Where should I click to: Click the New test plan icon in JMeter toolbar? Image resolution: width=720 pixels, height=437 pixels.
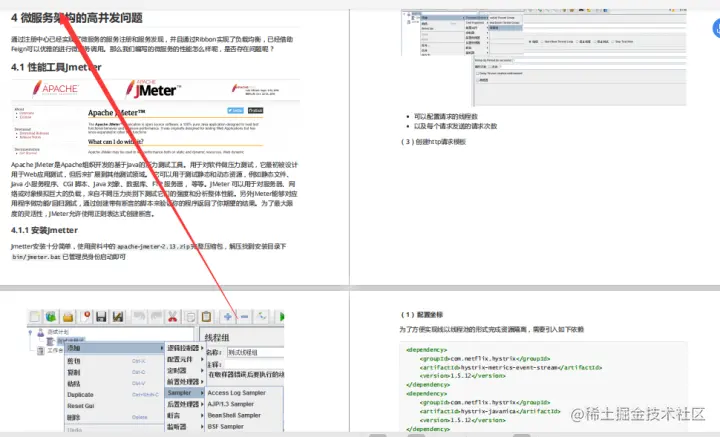point(35,316)
